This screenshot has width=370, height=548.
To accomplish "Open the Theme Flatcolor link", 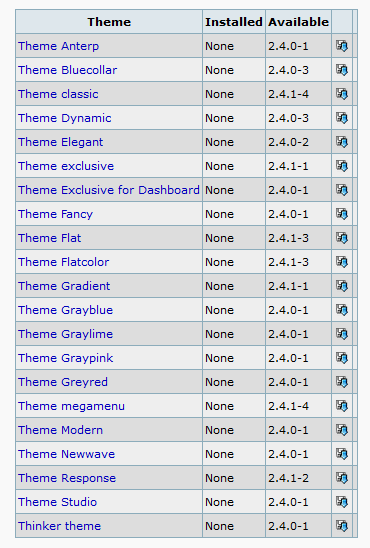I will tap(64, 262).
